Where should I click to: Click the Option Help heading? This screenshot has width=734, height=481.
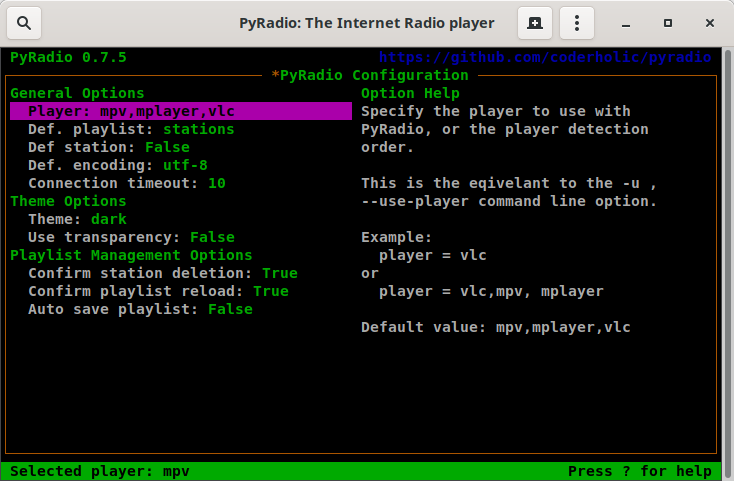(x=410, y=93)
